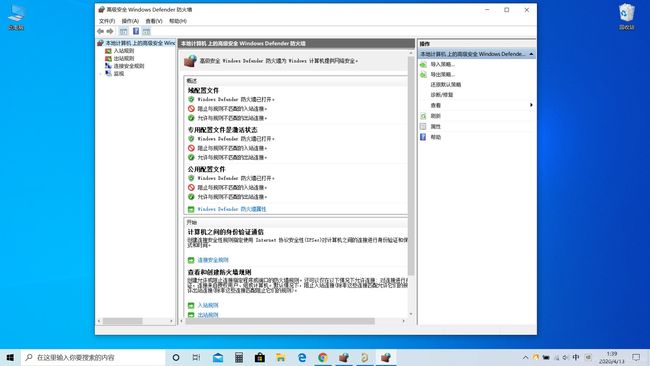Select the 此电脑 desktop icon
650x366 pixels.
pos(16,17)
